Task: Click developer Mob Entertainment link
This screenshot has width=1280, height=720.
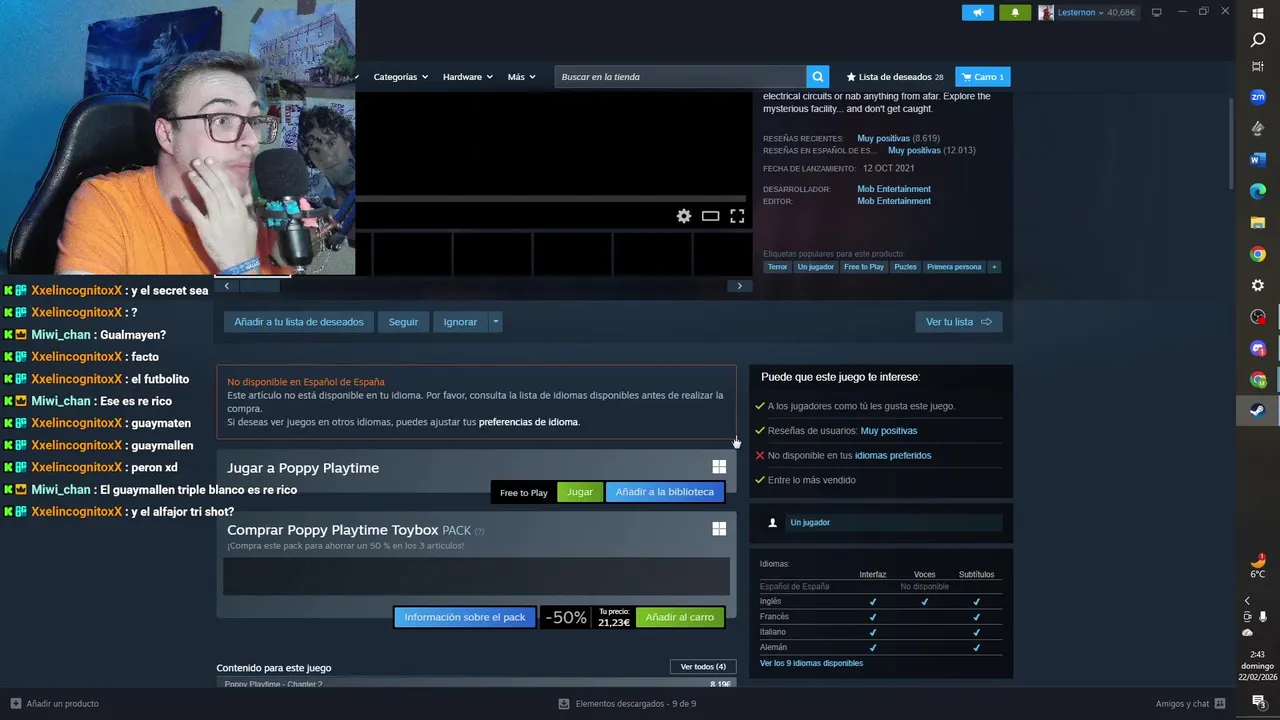Action: point(894,189)
